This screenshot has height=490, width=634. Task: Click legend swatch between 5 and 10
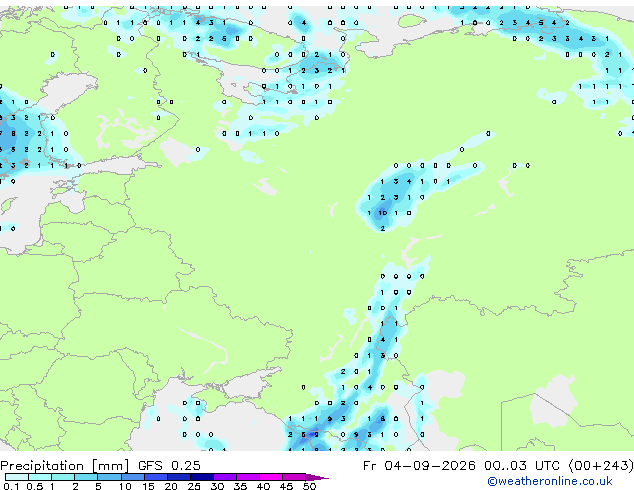click(109, 477)
